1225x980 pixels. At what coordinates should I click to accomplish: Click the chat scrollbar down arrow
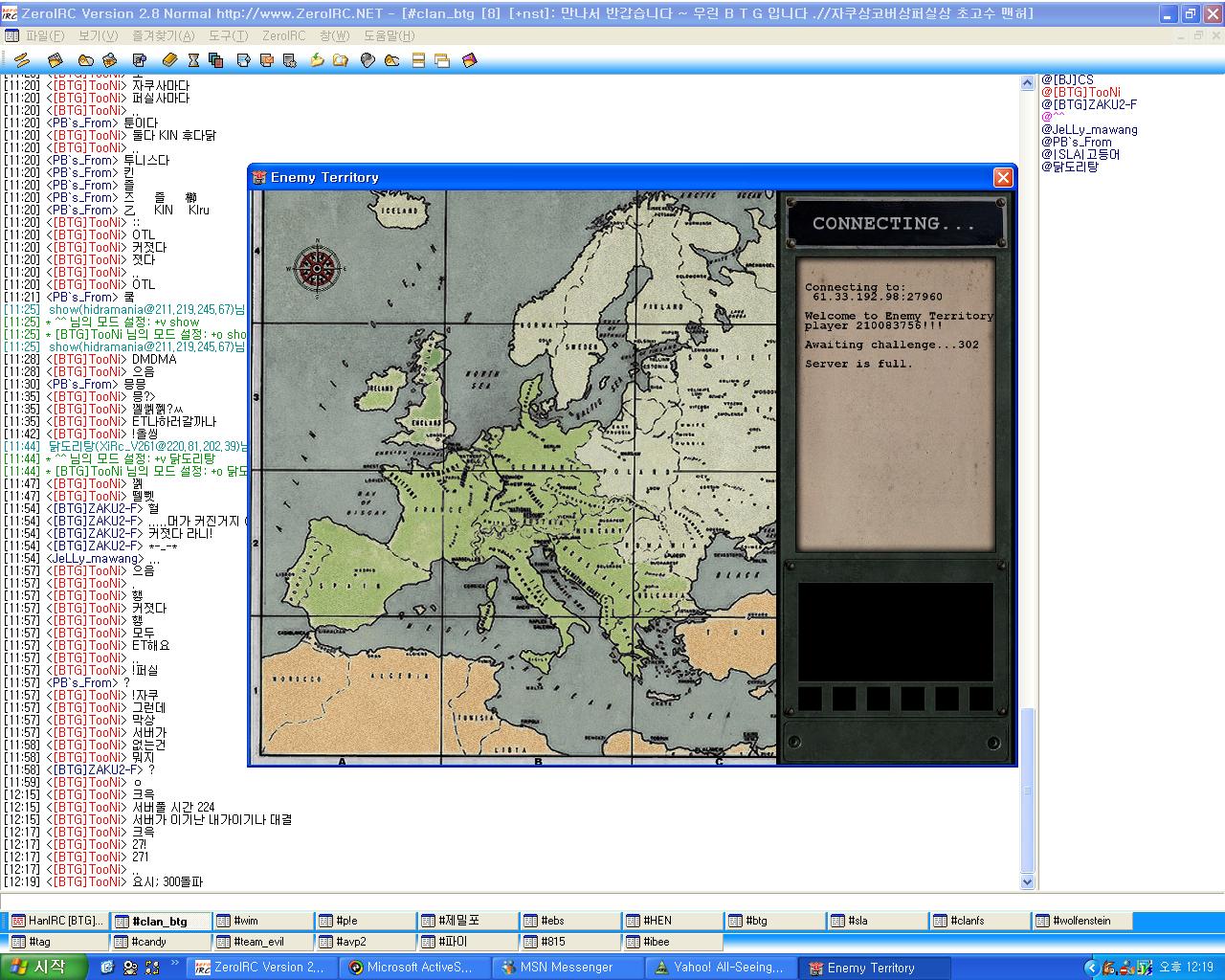pos(1028,882)
